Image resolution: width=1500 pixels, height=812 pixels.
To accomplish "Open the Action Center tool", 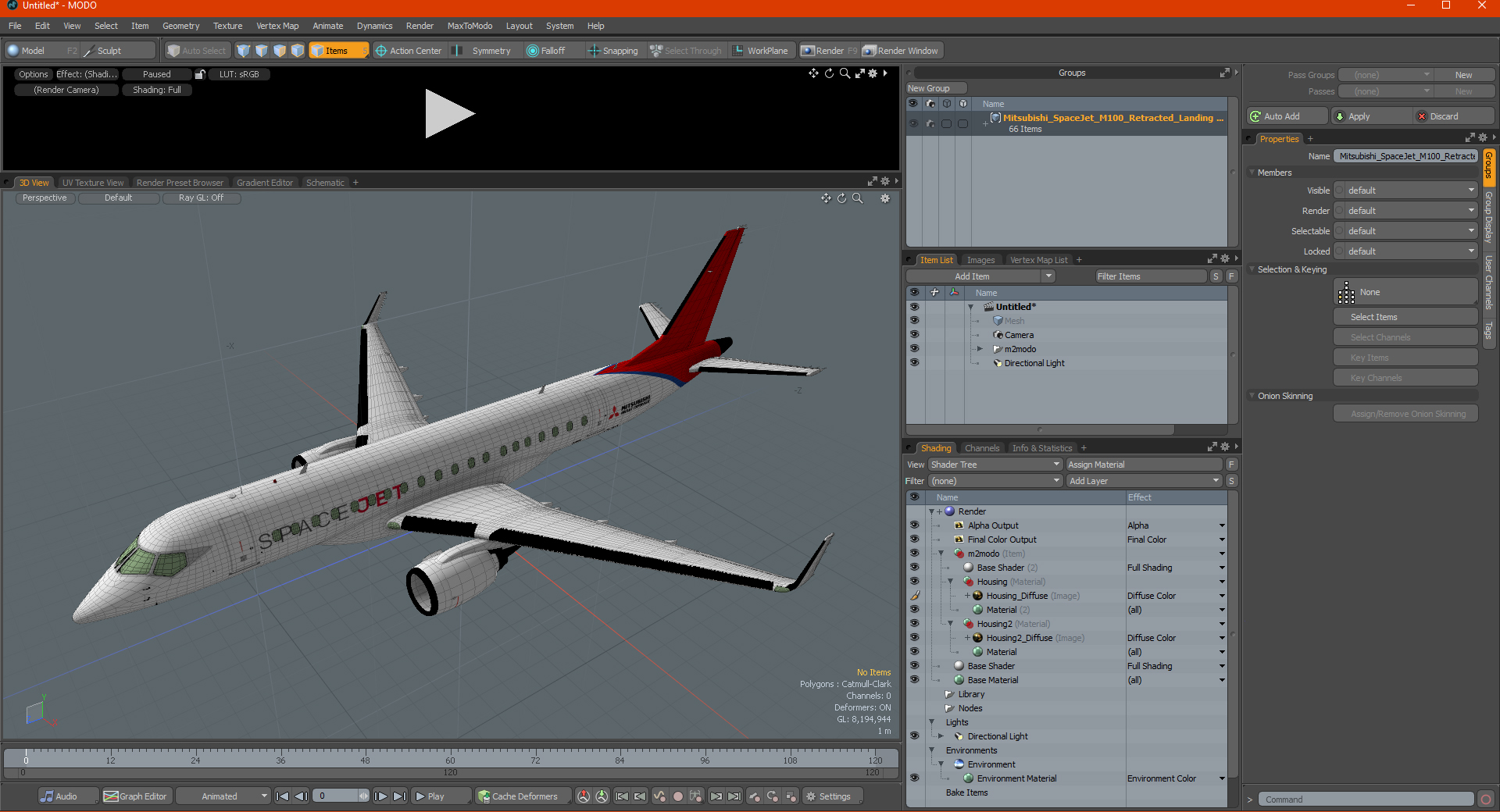I will (x=409, y=51).
